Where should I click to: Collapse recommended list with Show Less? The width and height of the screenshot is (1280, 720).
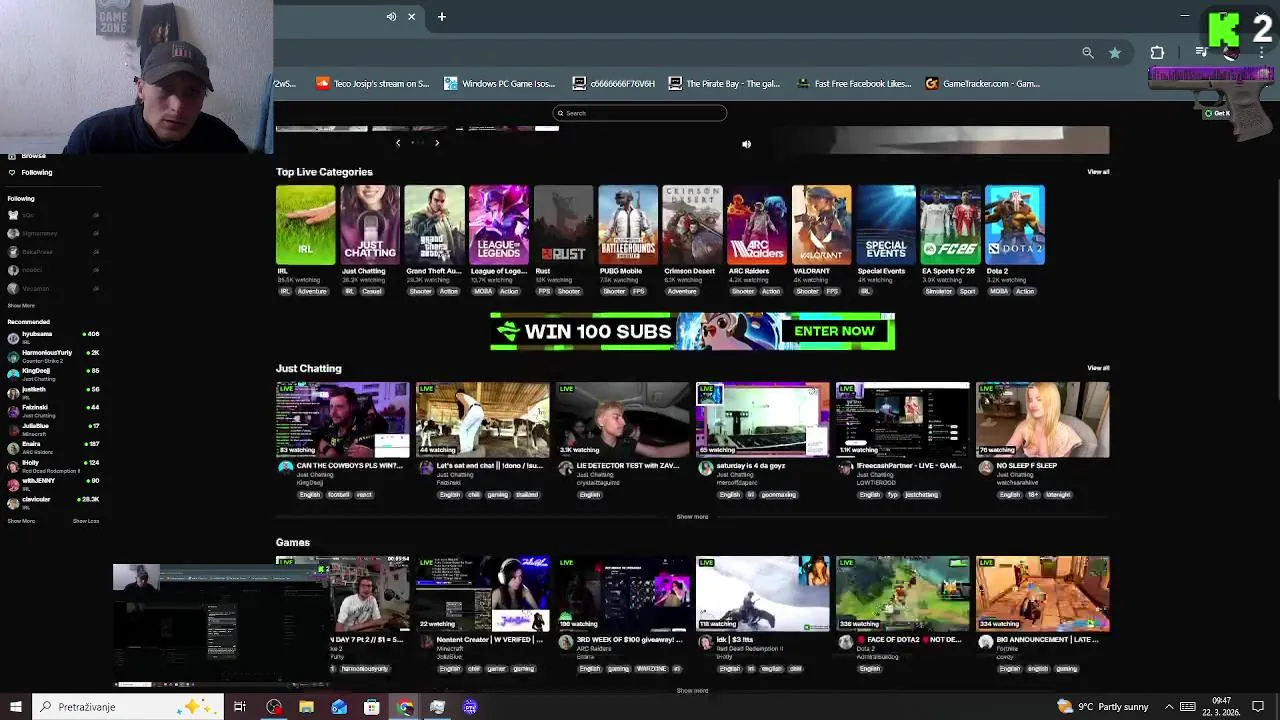point(86,521)
